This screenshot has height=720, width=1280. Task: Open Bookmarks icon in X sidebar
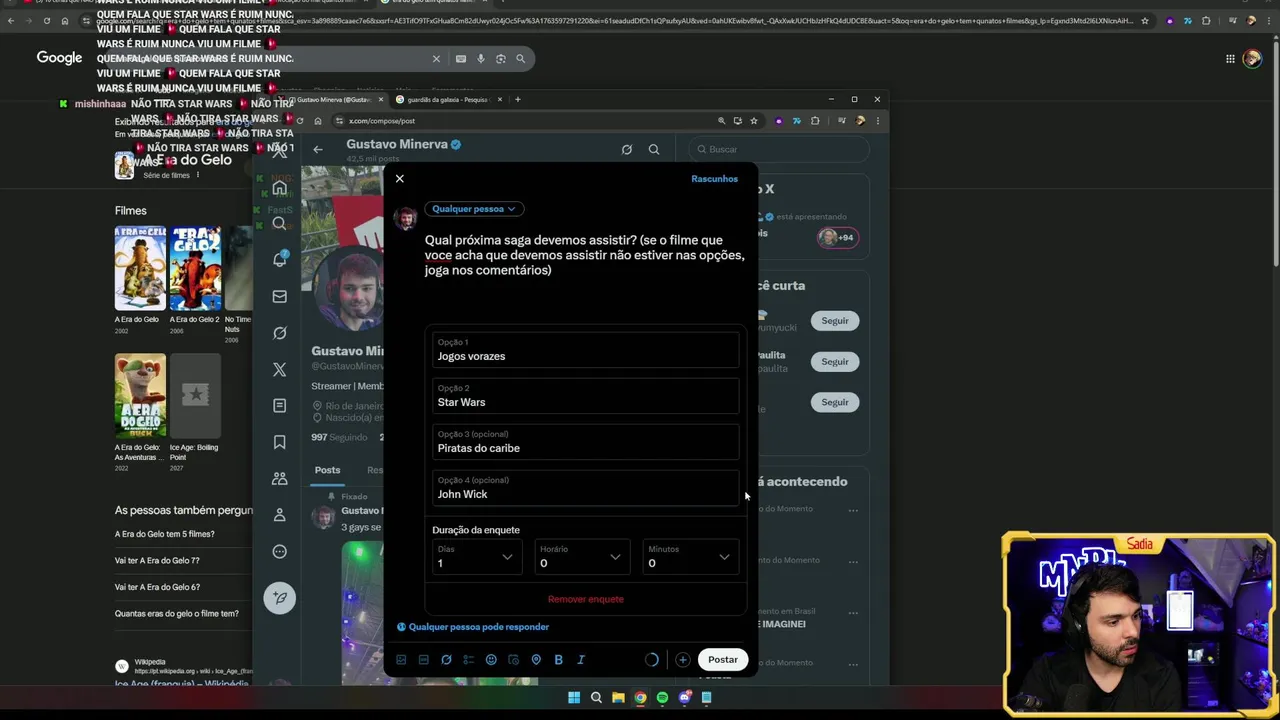click(x=280, y=442)
